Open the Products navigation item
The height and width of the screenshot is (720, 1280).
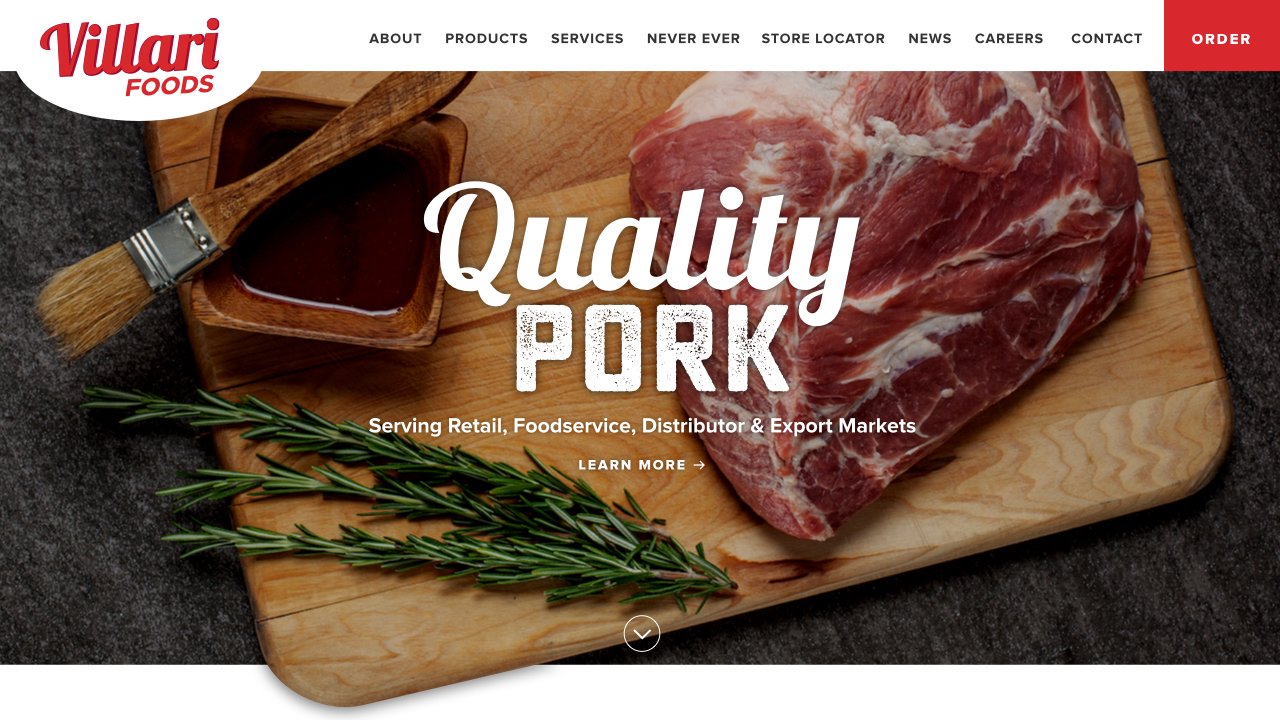point(486,39)
